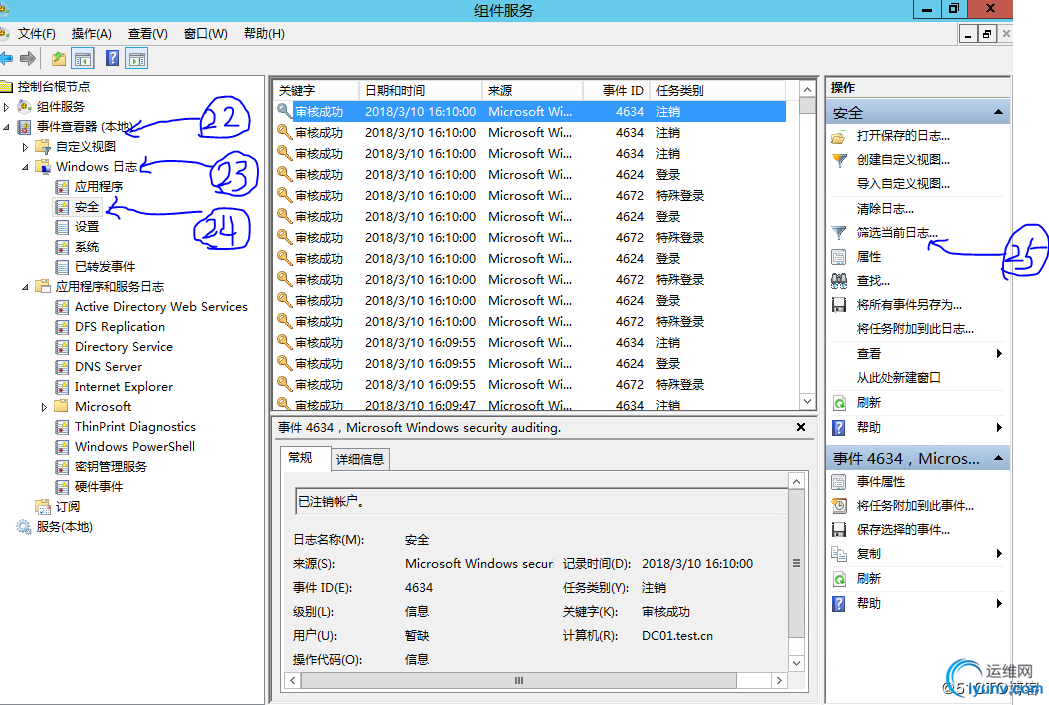Click the Forward arrow toolbar icon
The height and width of the screenshot is (705, 1049).
tap(28, 59)
